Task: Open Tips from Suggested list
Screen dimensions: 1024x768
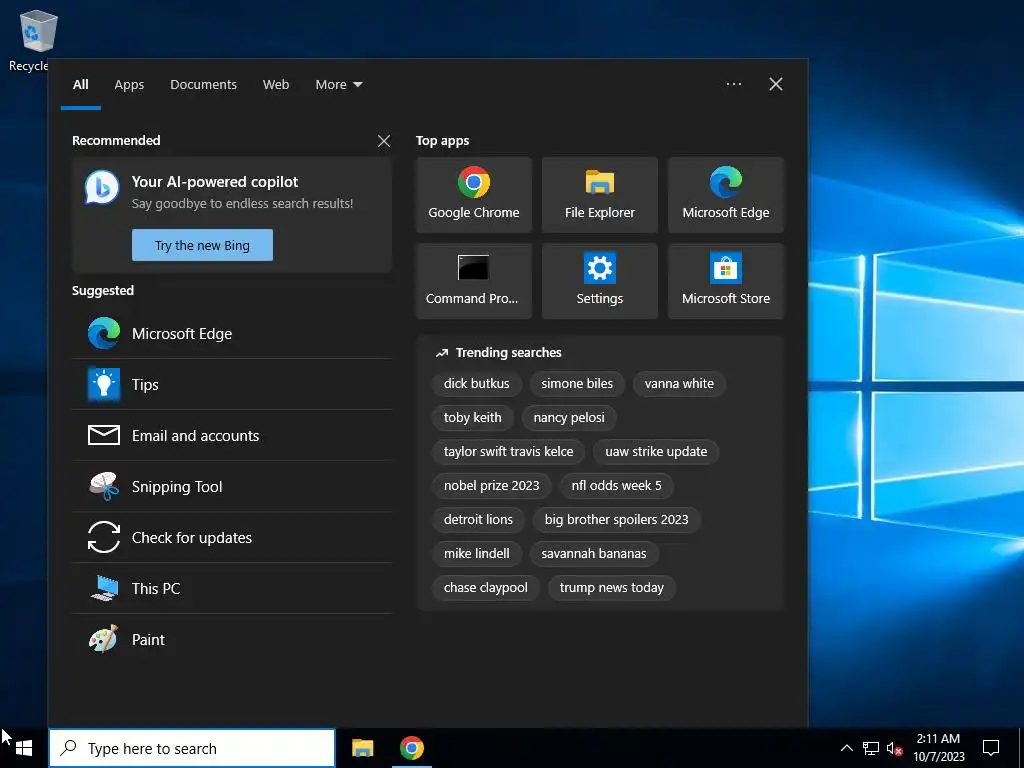Action: (x=232, y=384)
